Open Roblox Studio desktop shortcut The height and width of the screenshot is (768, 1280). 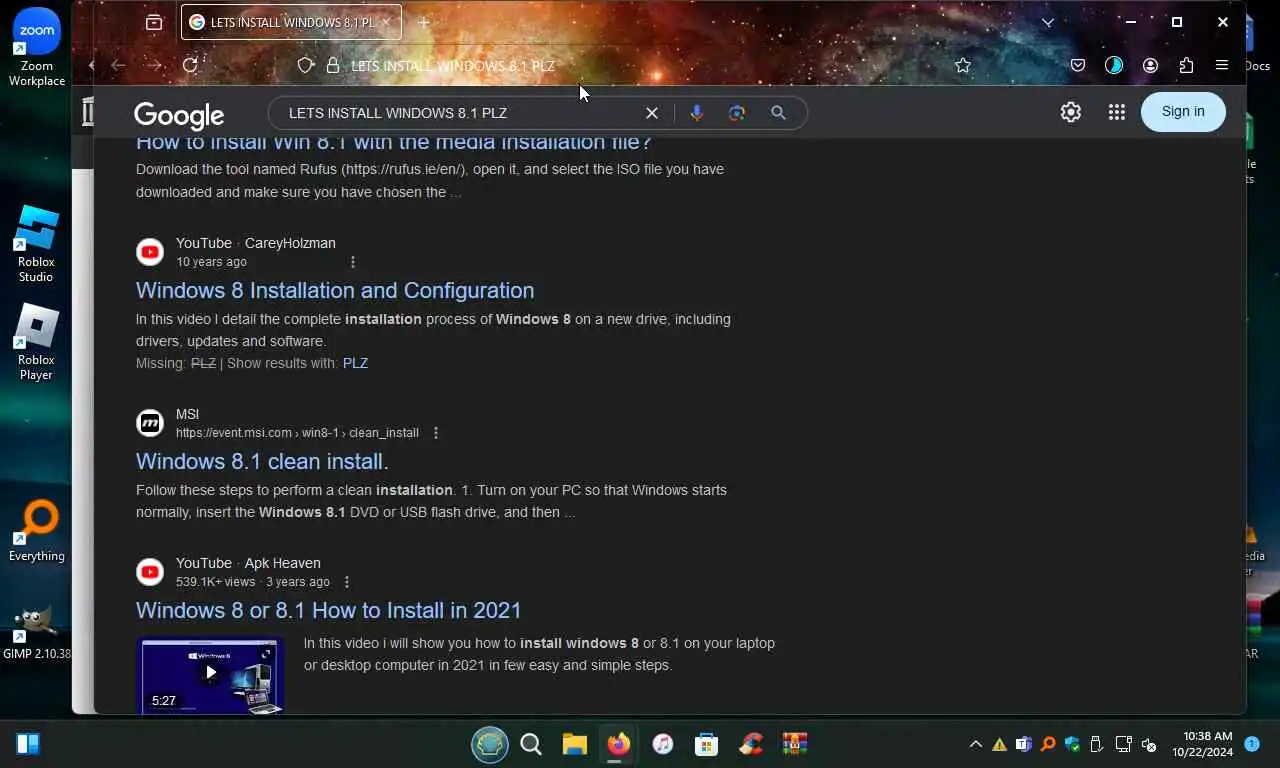click(x=36, y=243)
